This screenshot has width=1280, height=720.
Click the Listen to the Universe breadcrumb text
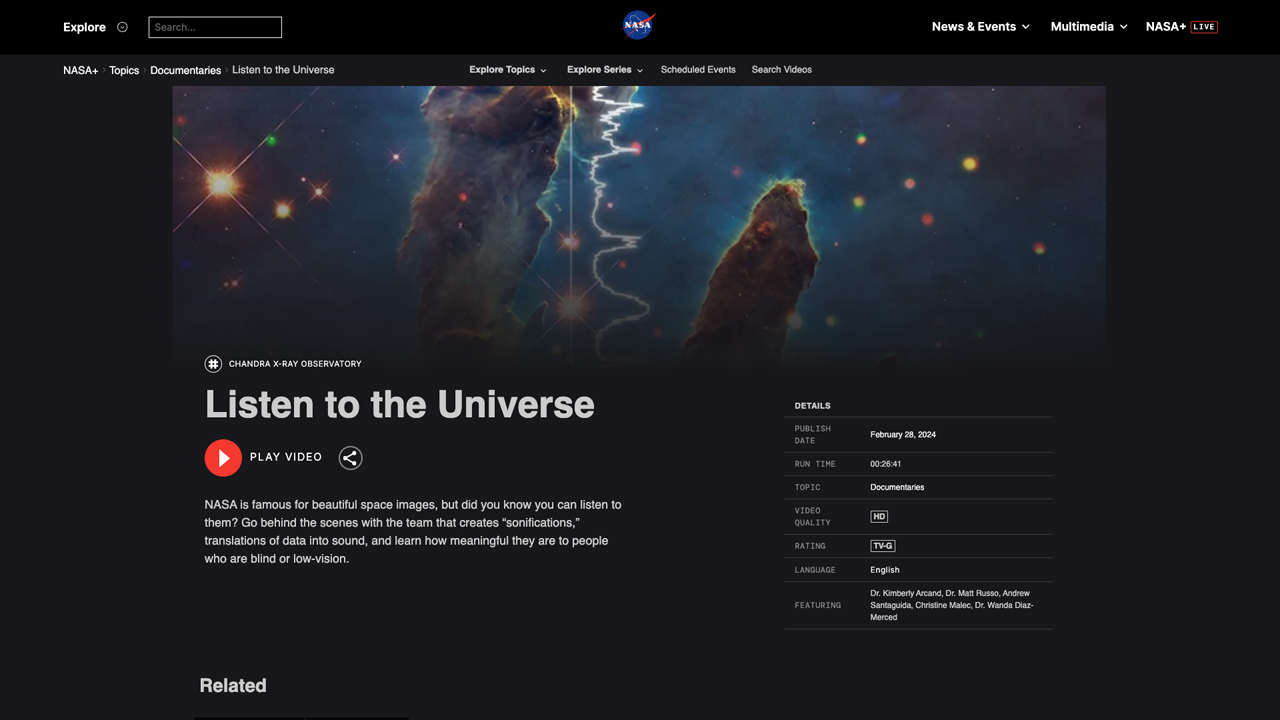(283, 70)
